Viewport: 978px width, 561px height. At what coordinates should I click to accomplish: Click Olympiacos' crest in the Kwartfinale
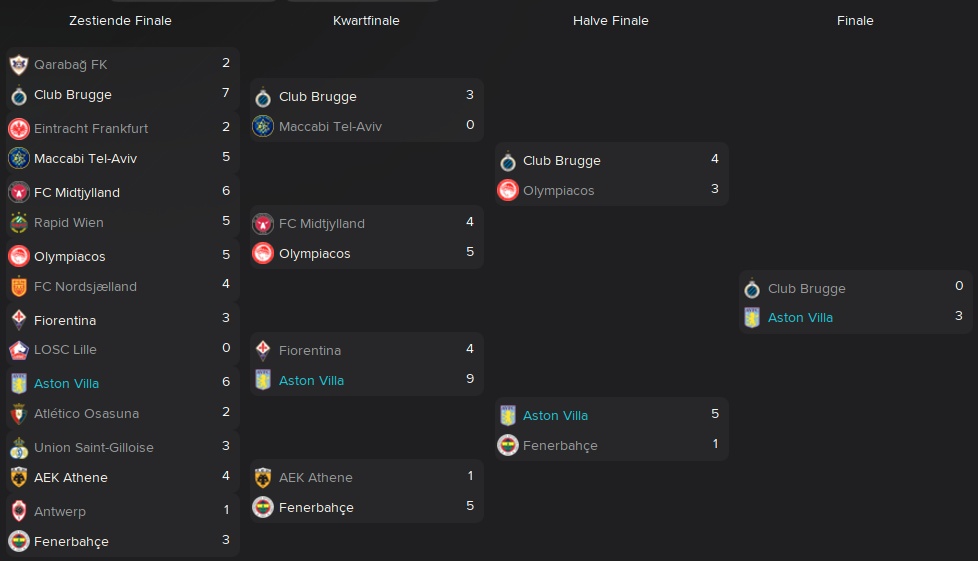pos(263,253)
